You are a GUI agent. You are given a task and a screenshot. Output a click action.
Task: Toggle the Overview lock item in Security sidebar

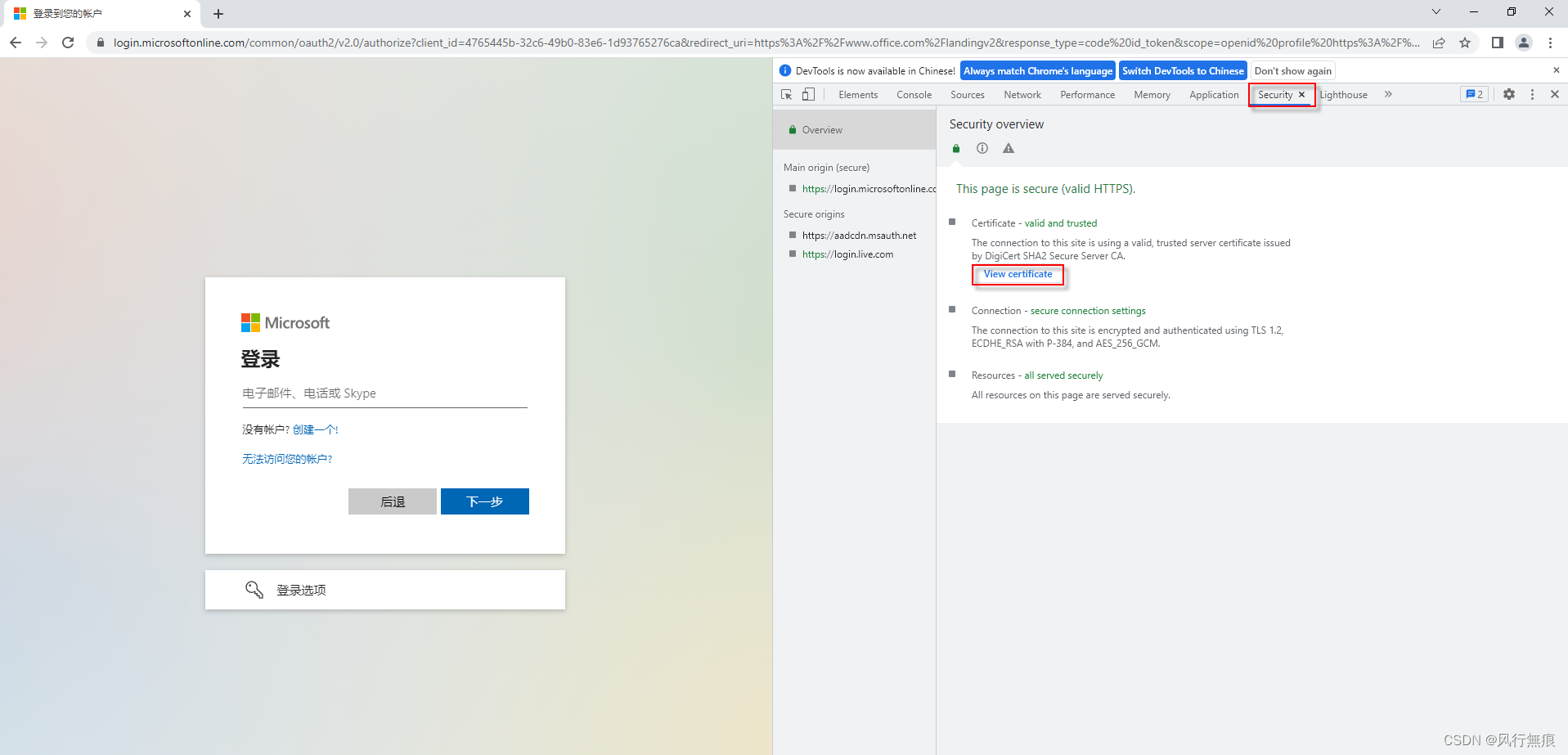point(820,129)
